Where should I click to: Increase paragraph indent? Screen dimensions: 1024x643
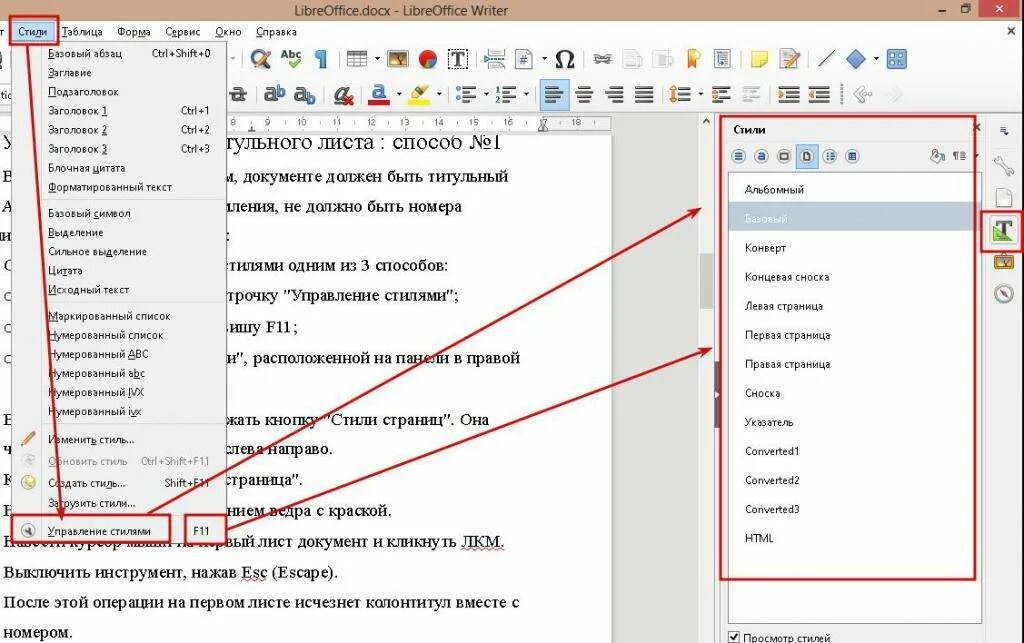click(x=789, y=95)
